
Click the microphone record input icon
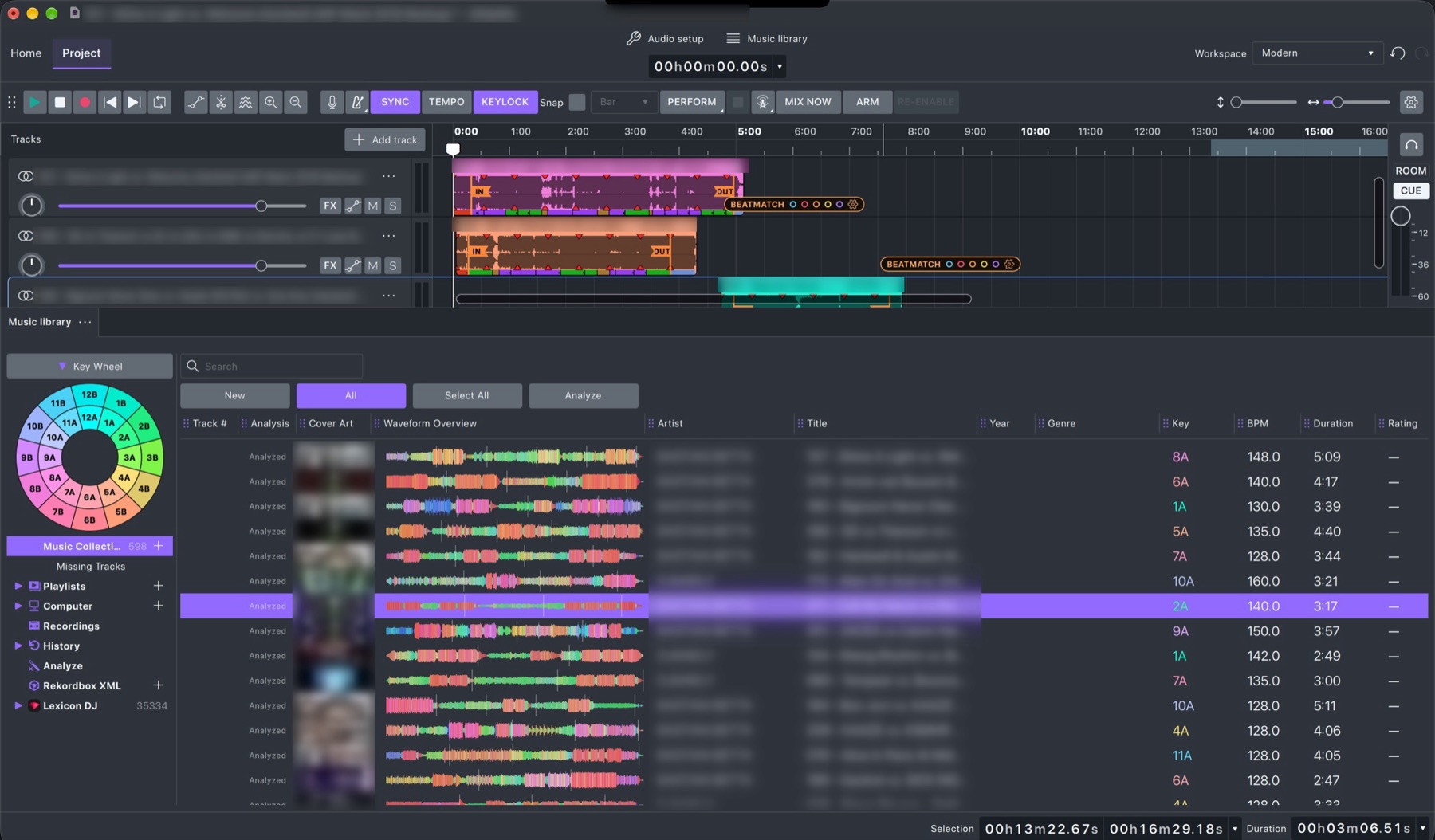tap(332, 102)
